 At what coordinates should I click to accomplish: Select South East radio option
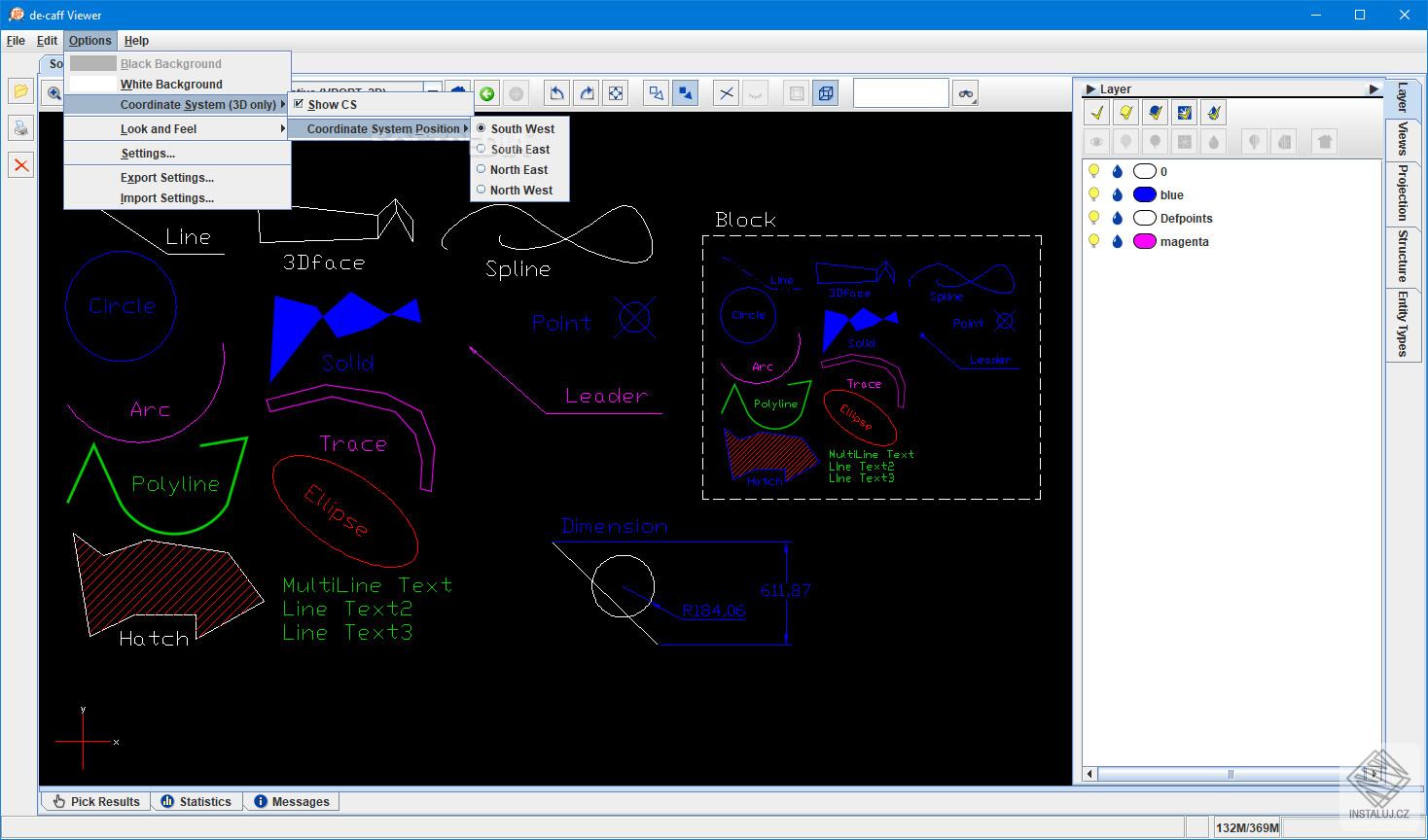click(x=481, y=149)
